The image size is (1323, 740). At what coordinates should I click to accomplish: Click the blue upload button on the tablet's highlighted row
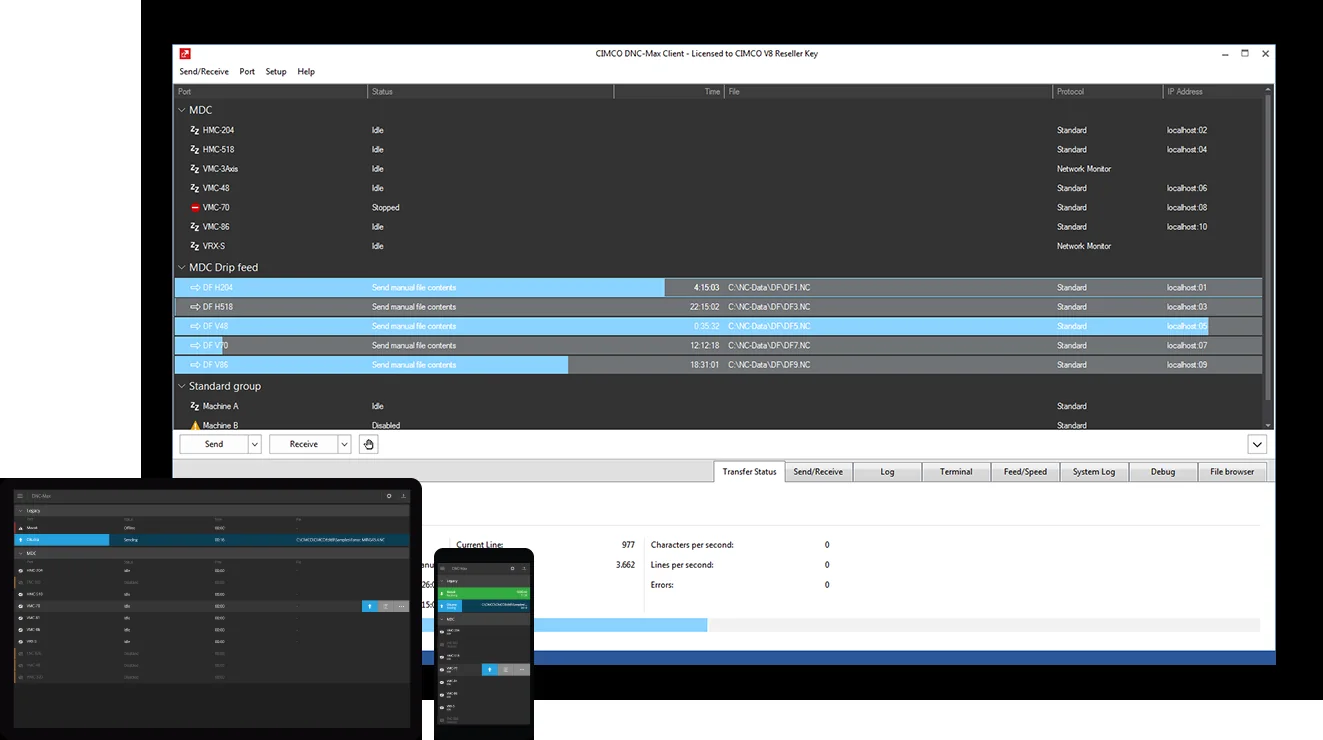coord(370,606)
